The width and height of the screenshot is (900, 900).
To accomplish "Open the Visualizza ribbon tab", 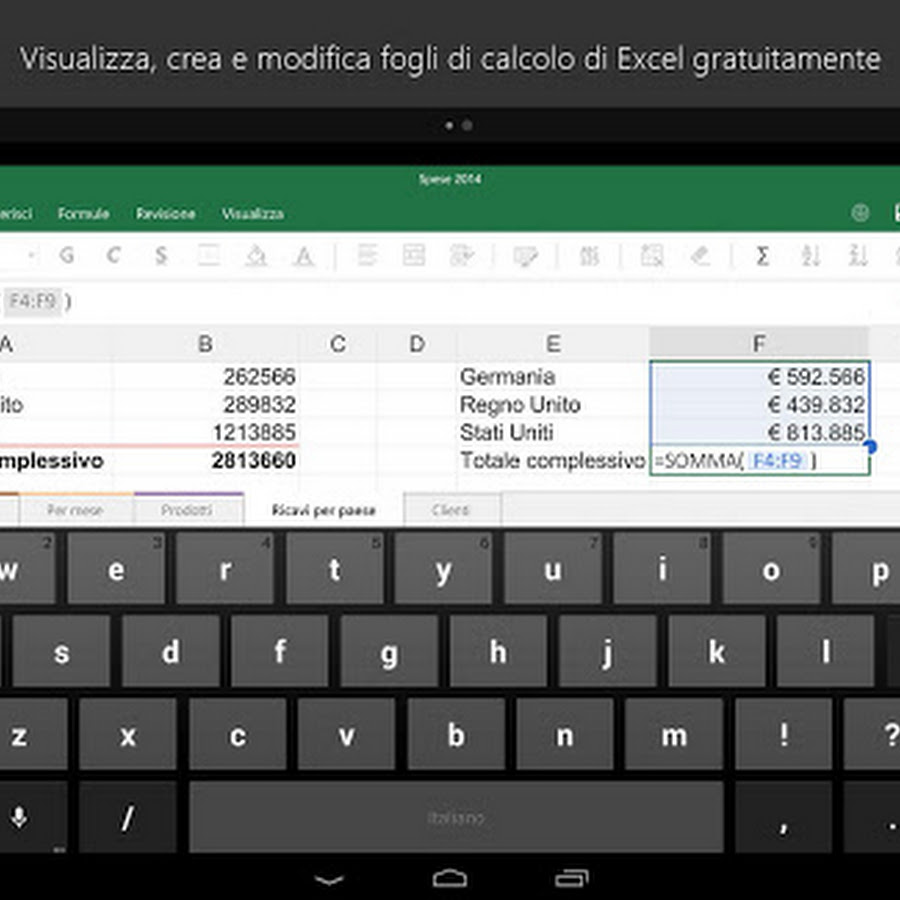I will click(253, 214).
